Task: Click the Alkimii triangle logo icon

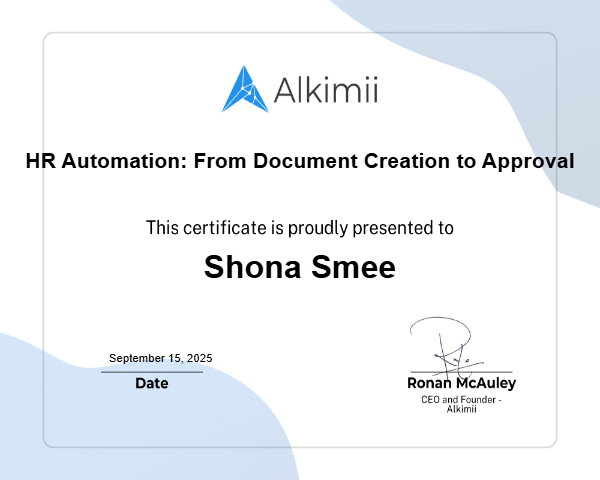Action: tap(245, 89)
